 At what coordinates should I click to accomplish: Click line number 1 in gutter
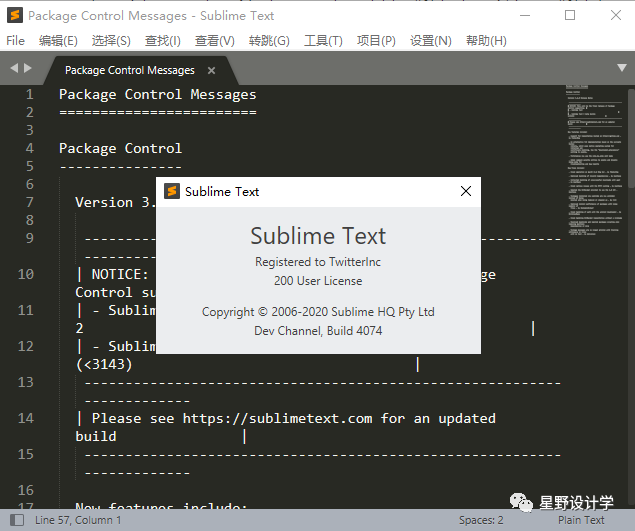(29, 94)
